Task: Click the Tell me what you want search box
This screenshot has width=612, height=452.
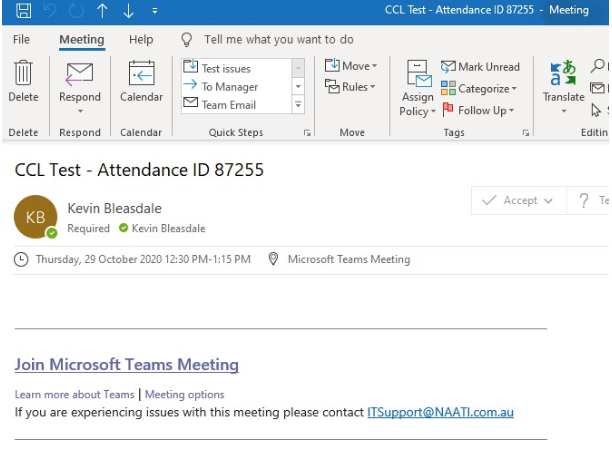Action: point(278,40)
